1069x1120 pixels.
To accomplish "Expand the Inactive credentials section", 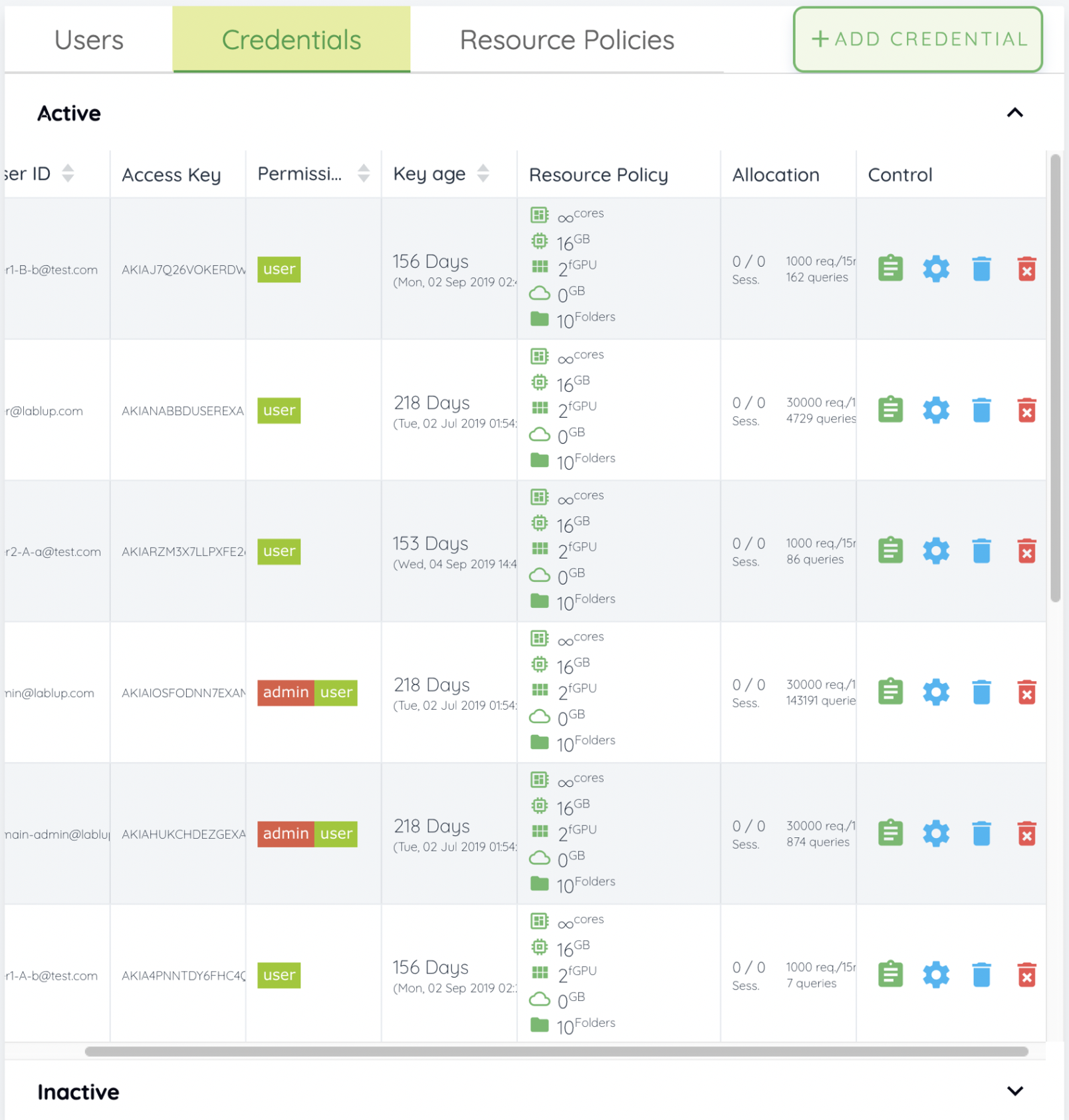I will click(1014, 1091).
